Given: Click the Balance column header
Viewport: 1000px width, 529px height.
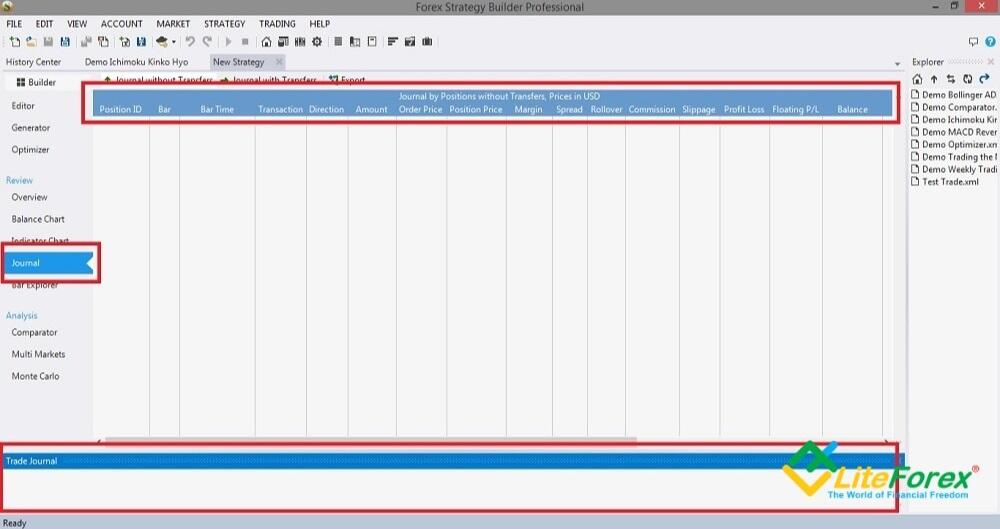Looking at the screenshot, I should coord(852,109).
